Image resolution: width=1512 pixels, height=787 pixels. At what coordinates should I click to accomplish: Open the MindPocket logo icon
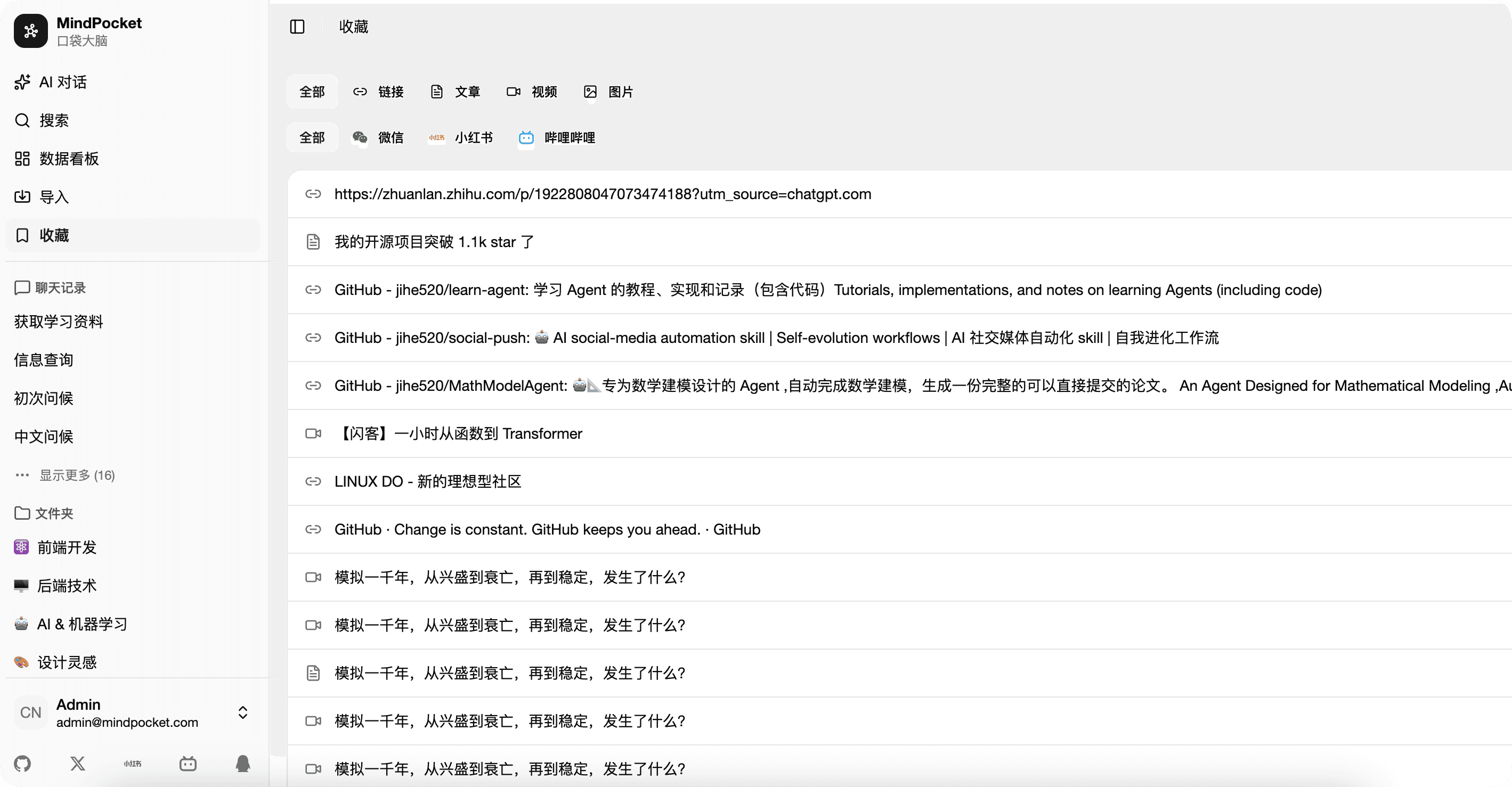pyautogui.click(x=30, y=30)
